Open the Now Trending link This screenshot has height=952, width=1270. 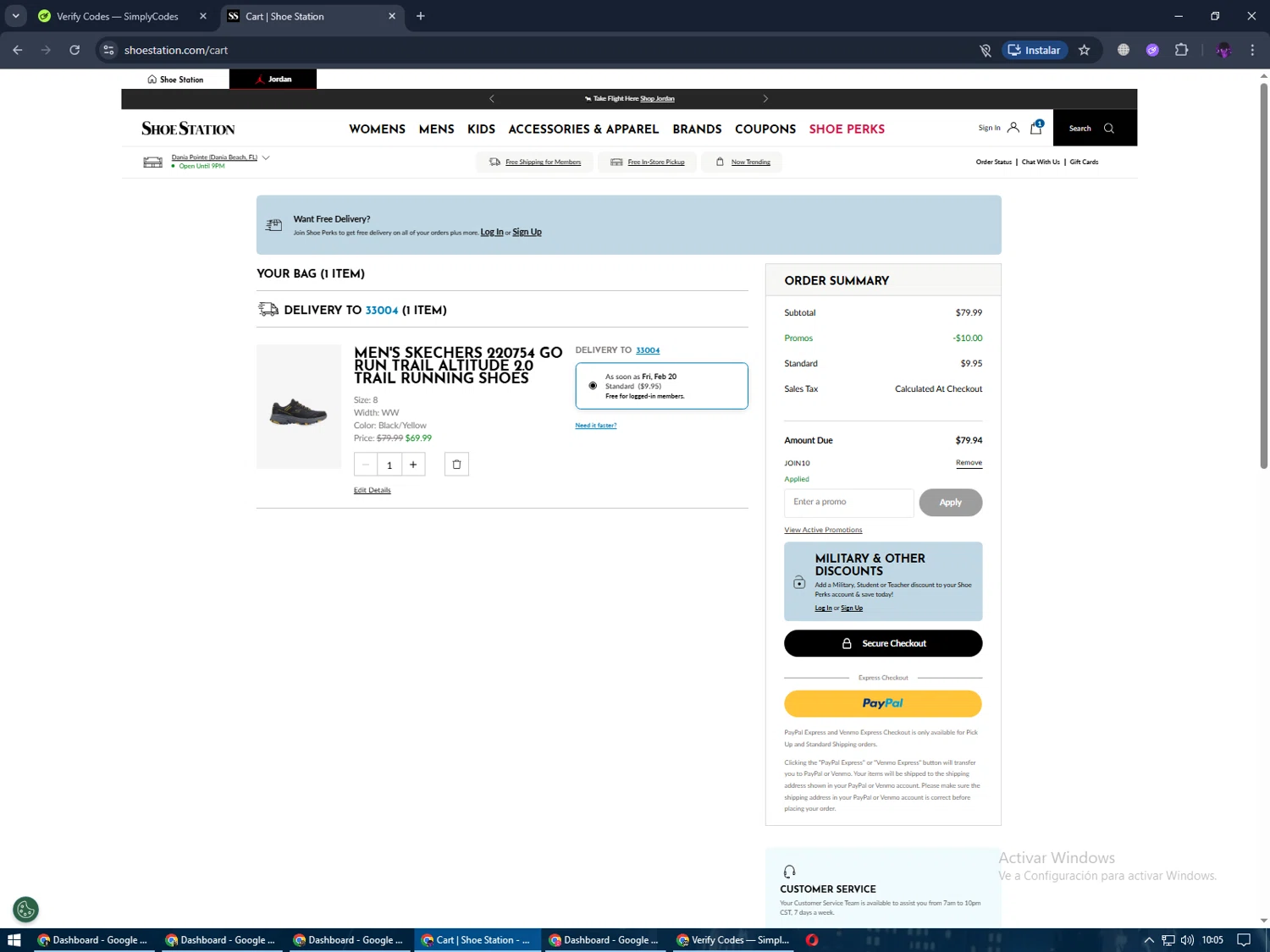[x=751, y=162]
